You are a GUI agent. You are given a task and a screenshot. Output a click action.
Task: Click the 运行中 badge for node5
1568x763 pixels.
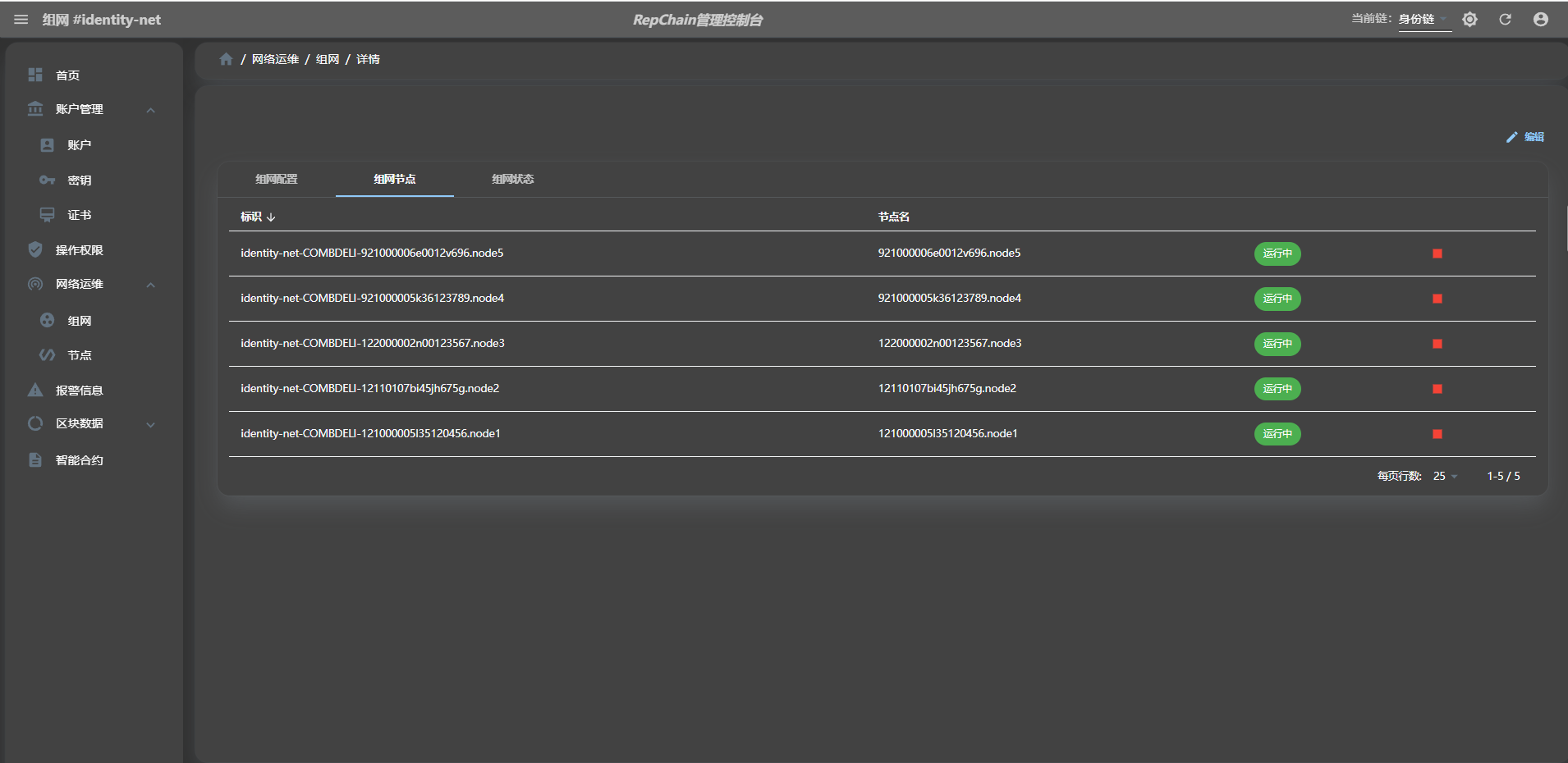[x=1277, y=254]
